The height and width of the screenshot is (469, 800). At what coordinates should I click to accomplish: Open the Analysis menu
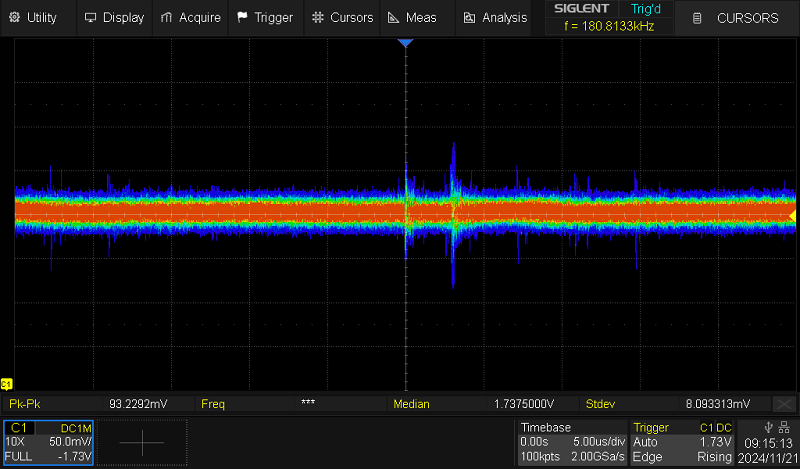click(x=495, y=17)
